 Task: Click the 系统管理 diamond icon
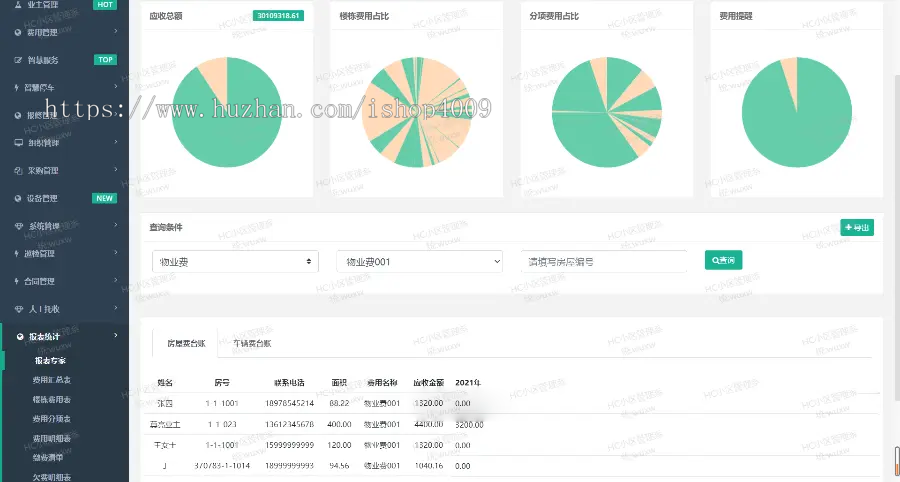pyautogui.click(x=18, y=226)
